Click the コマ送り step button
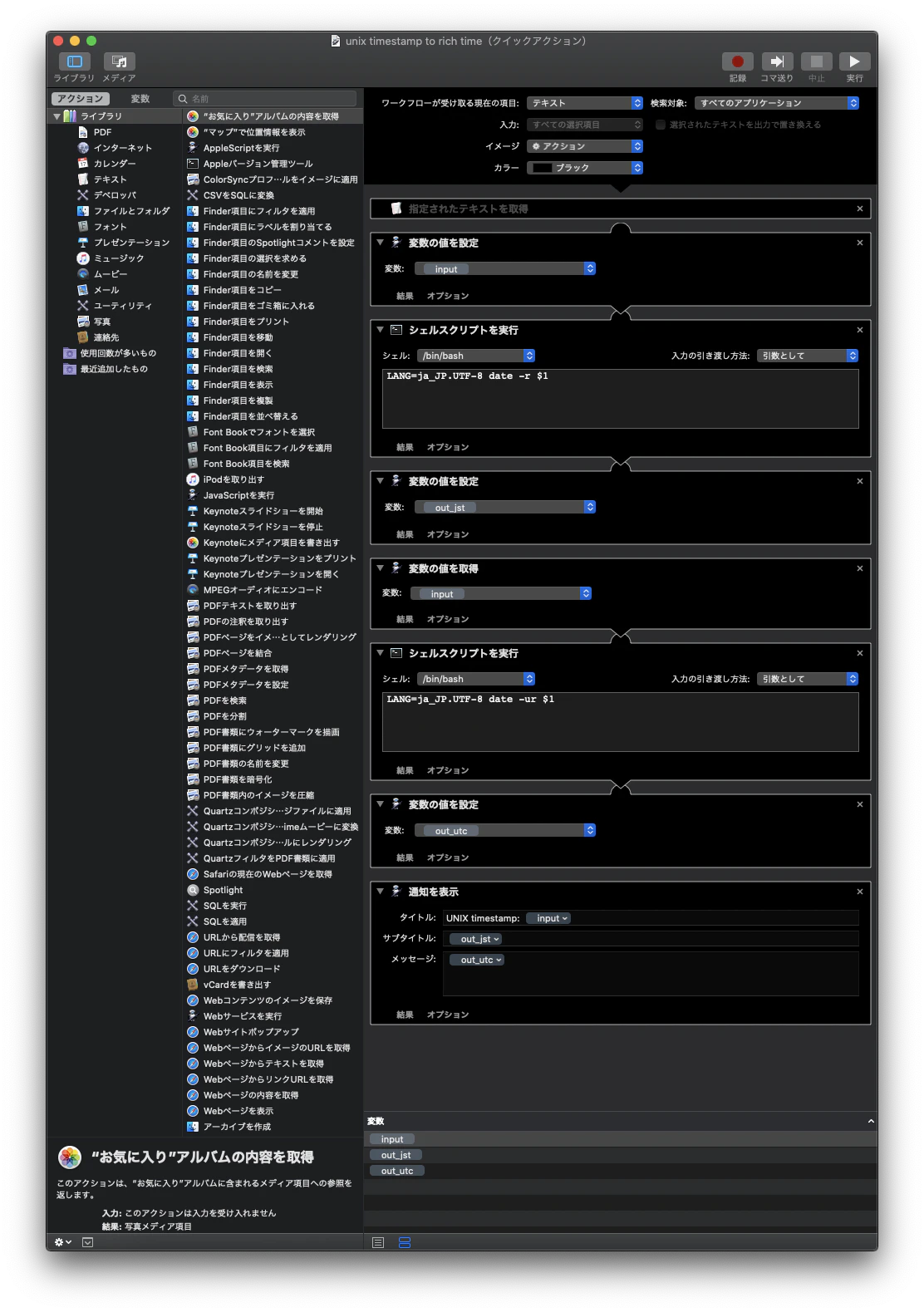 (777, 61)
